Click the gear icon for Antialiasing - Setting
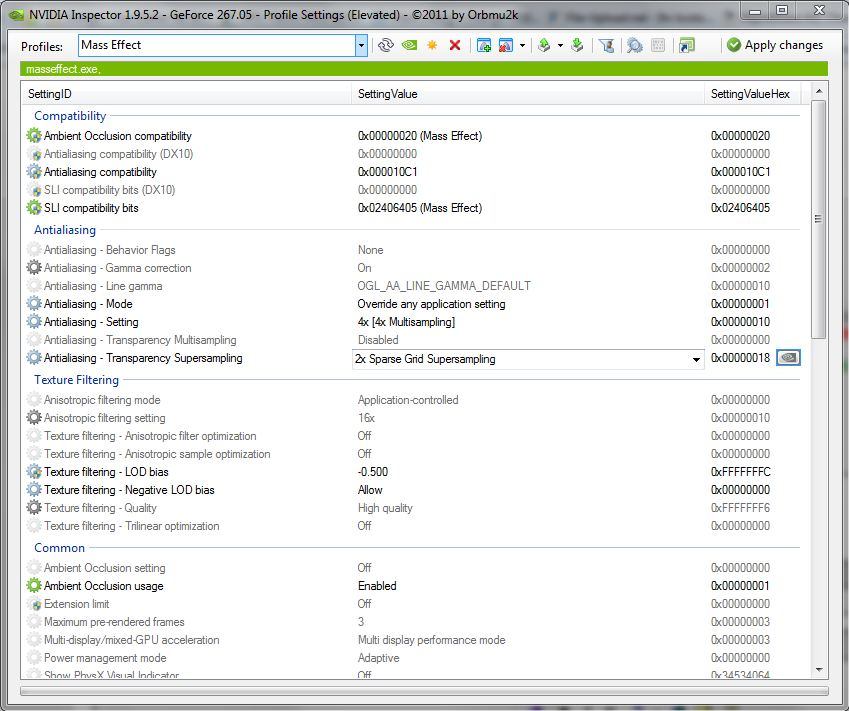 click(x=34, y=321)
